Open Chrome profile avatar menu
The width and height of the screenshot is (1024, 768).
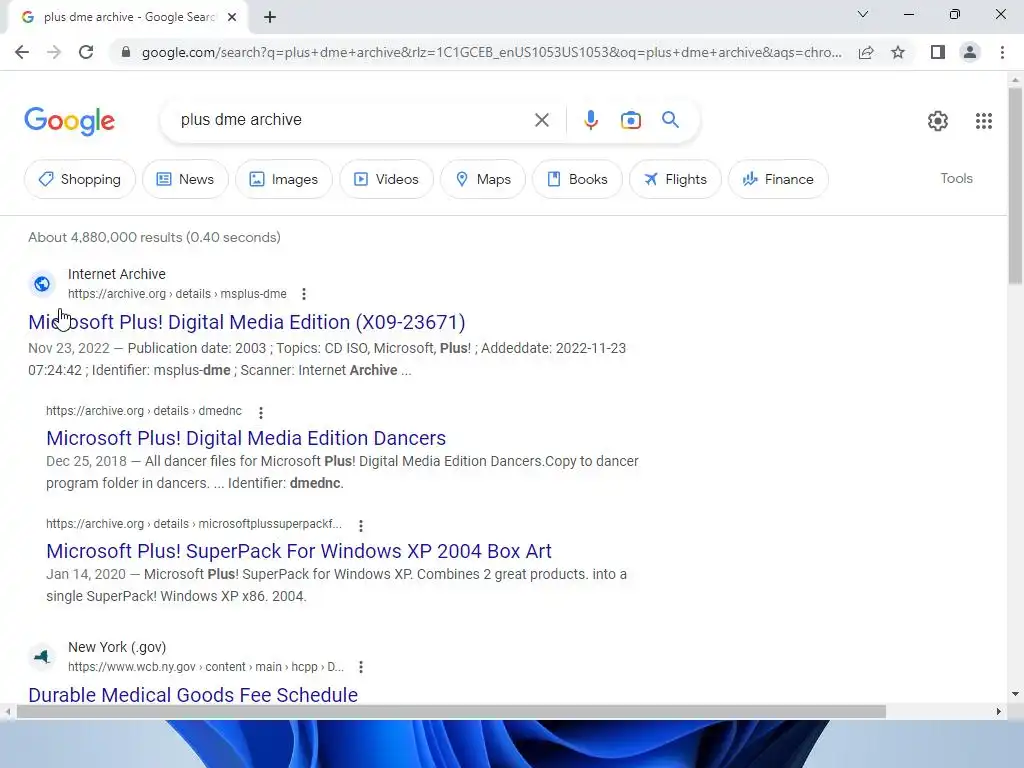[x=970, y=52]
